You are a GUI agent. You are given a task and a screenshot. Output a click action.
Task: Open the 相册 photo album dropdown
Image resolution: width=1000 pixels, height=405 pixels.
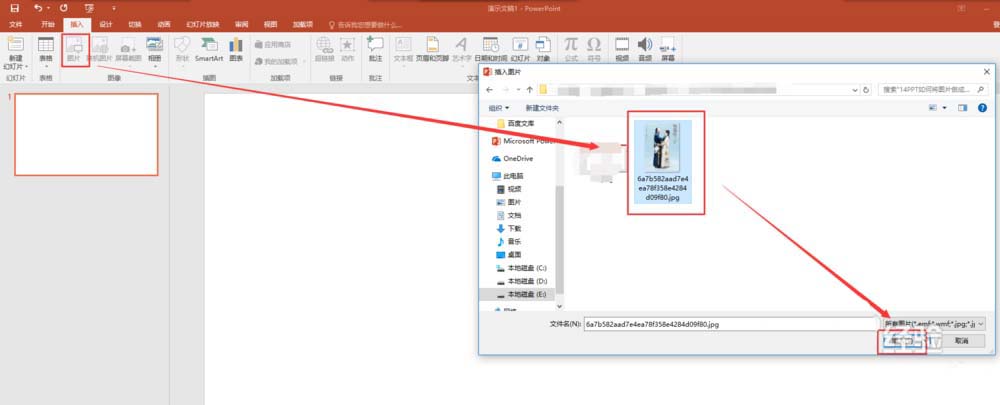pos(155,52)
